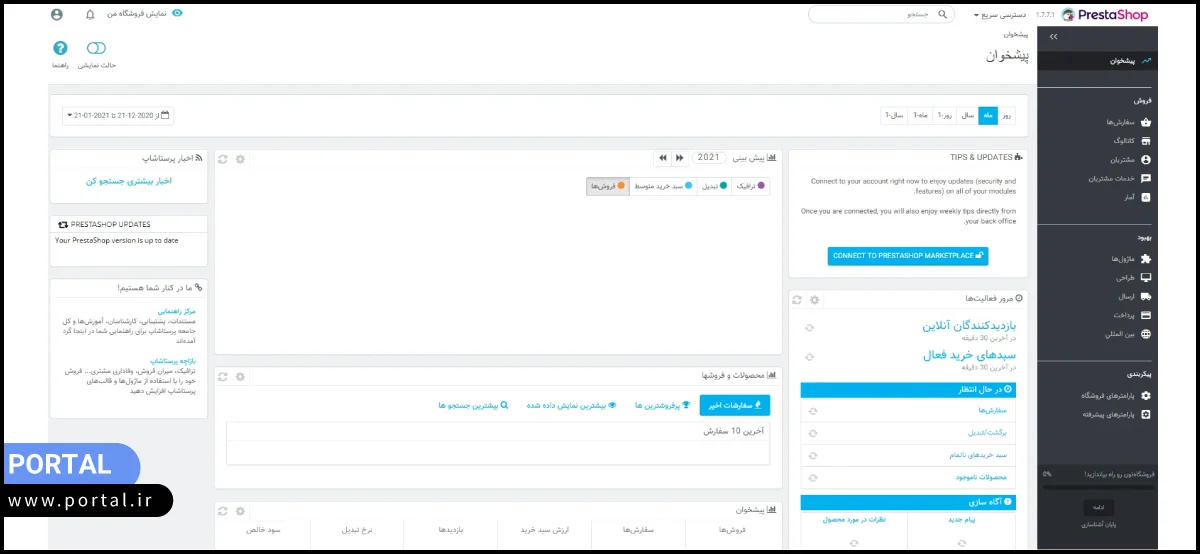1200x554 pixels.
Task: Click پایان آشناسازی end onboarding link
Action: (1098, 524)
